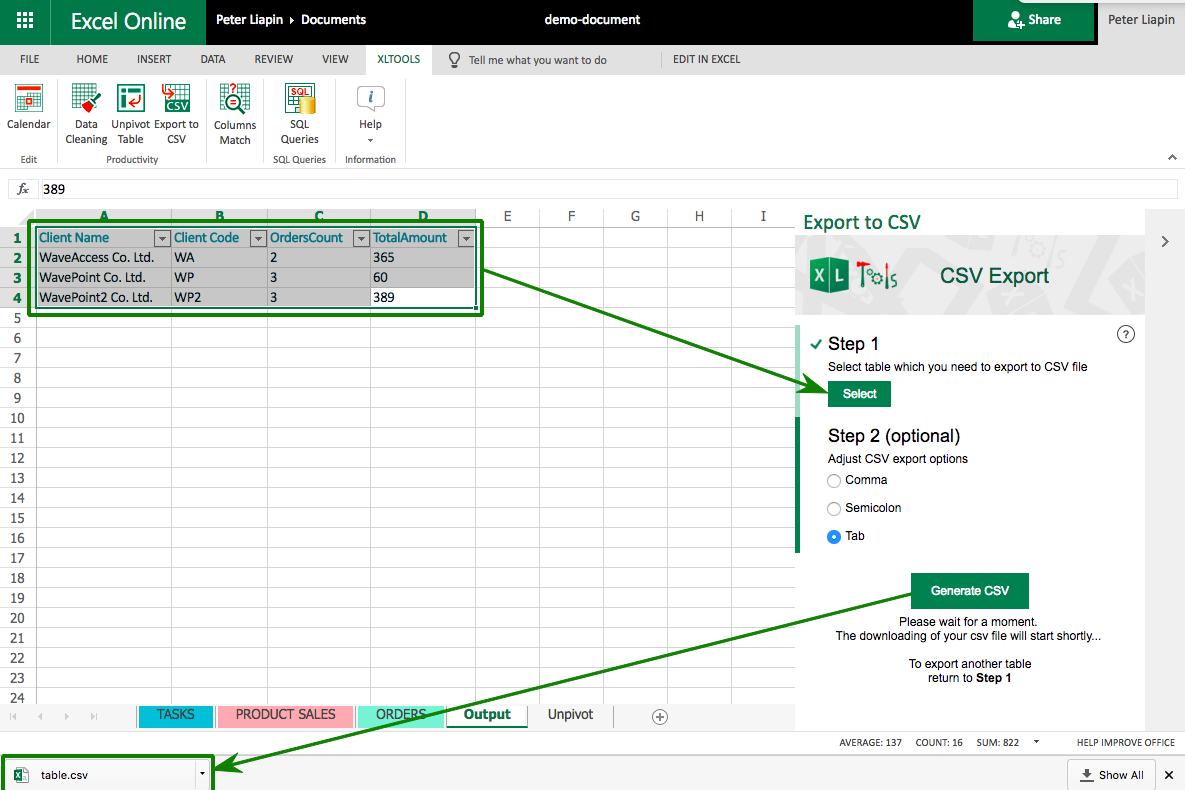1185x790 pixels.
Task: Switch to the REVIEW ribbon tab
Action: click(x=274, y=59)
